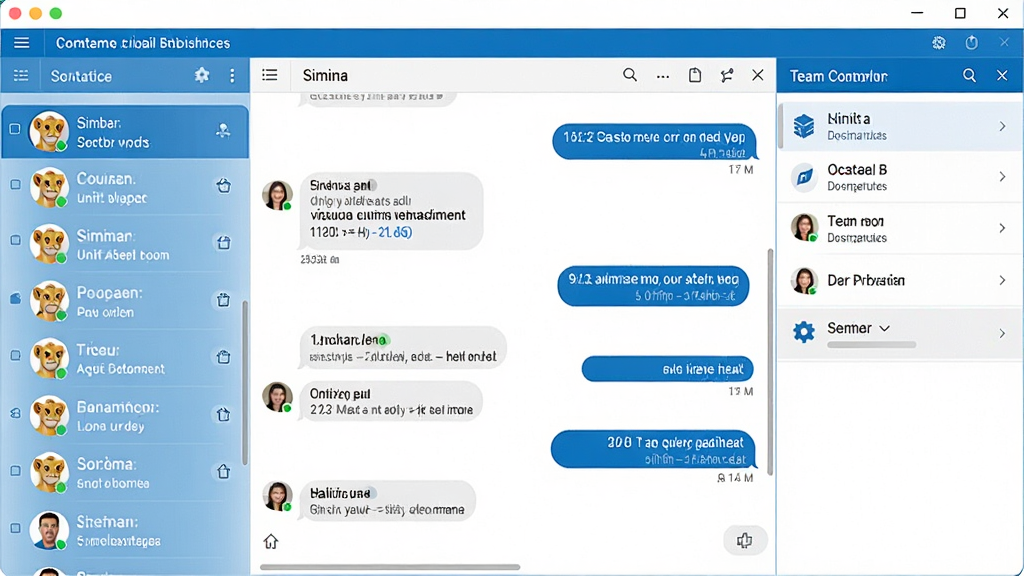Select the Poopaen contact name

[109, 293]
